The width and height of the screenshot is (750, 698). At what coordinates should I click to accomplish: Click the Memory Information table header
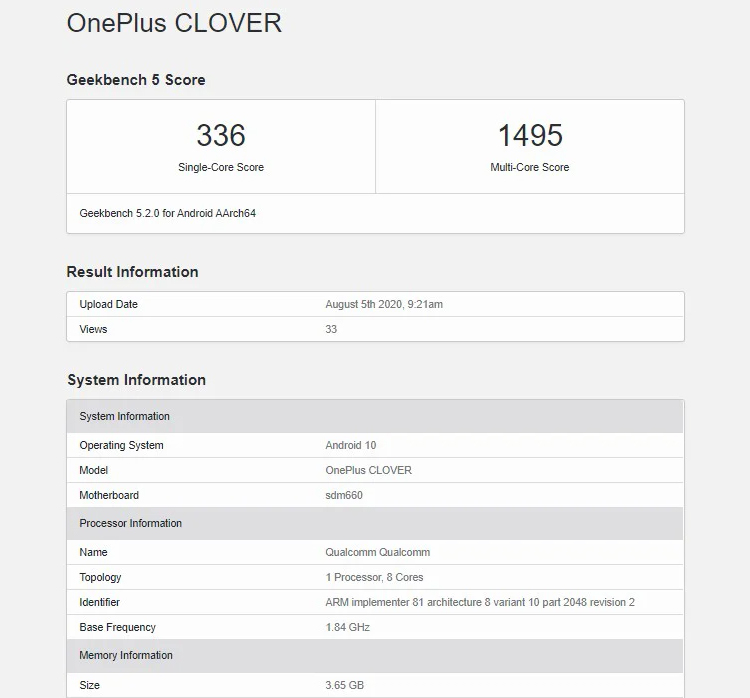coord(375,655)
